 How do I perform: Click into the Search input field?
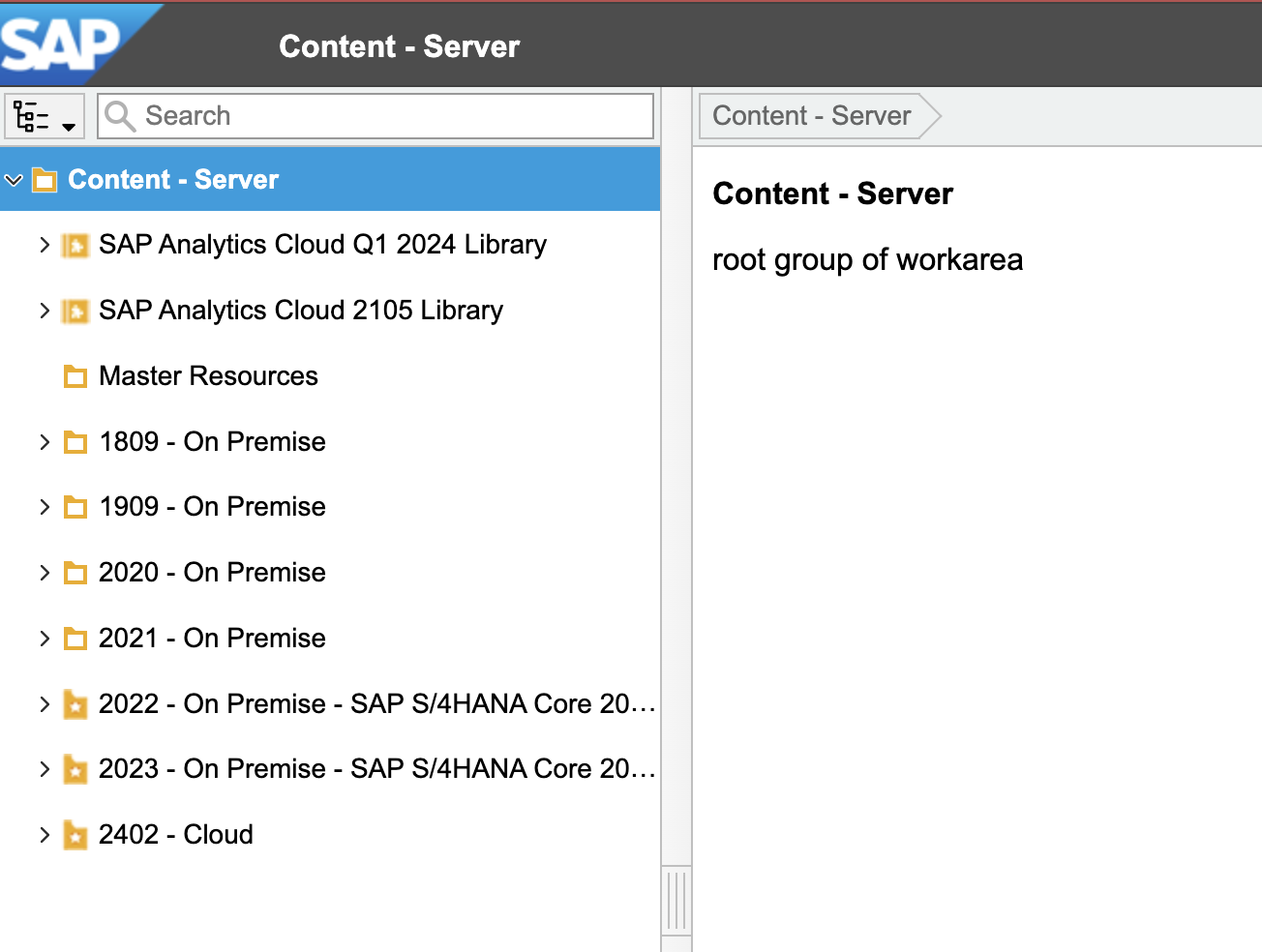click(376, 116)
